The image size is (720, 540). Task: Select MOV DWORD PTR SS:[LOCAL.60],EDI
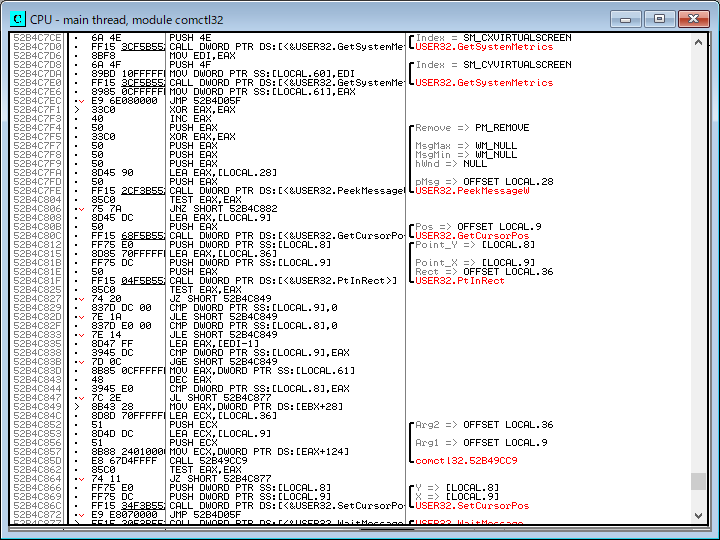[262, 73]
